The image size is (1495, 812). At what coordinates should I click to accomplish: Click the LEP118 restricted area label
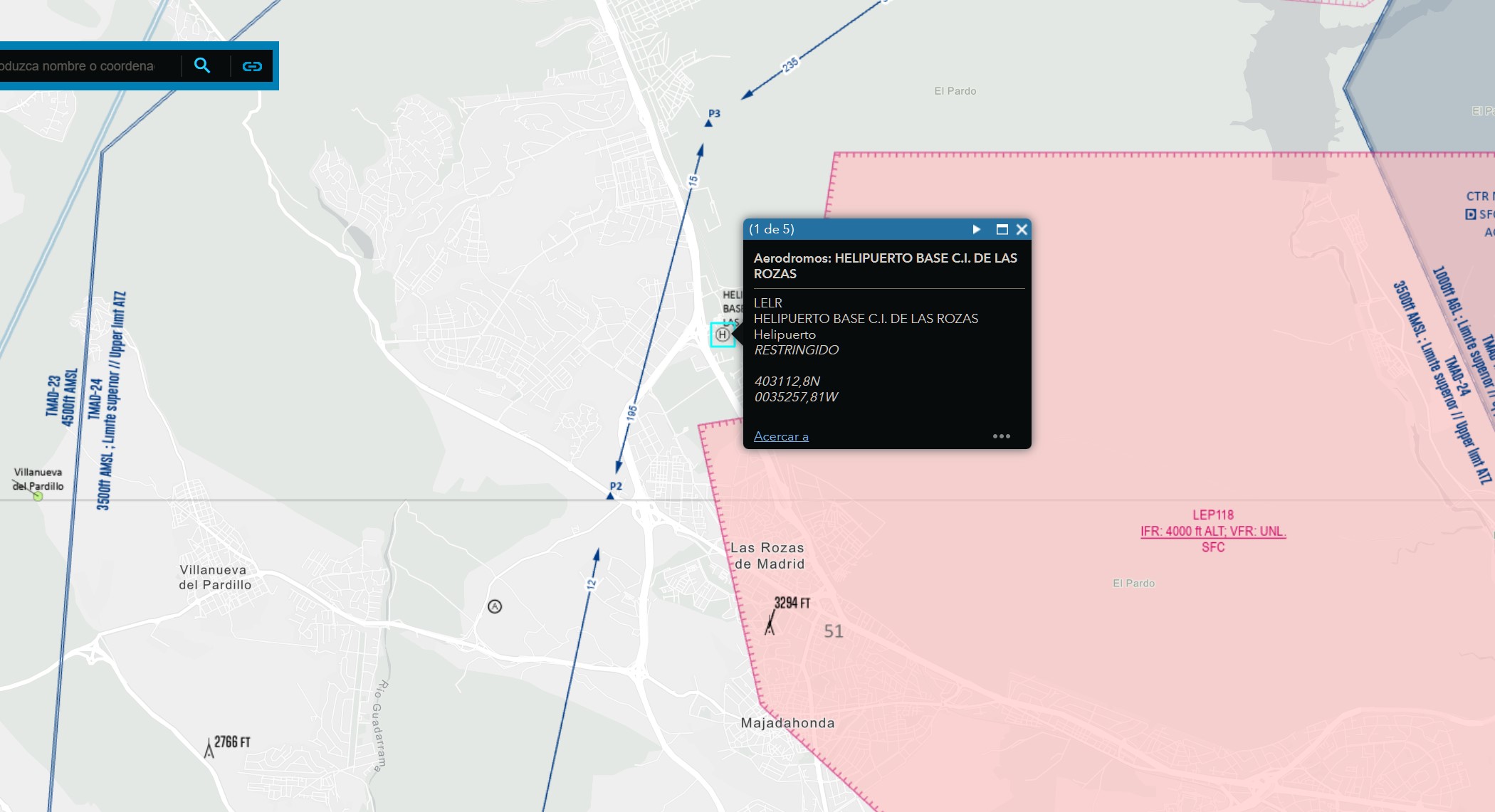[1213, 515]
